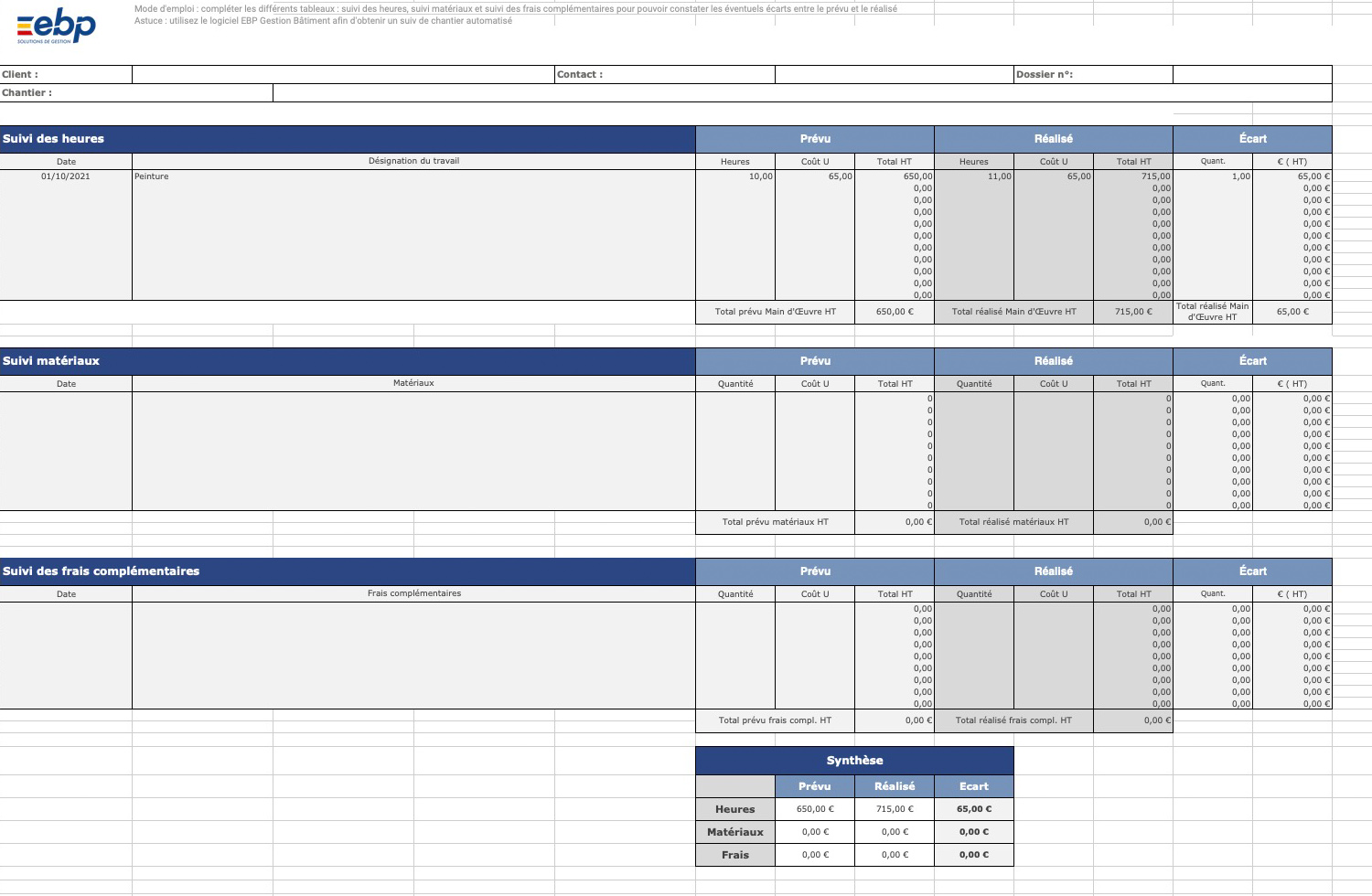Select the 'Matériaux' row label in Synthèse
Image resolution: width=1372 pixels, height=896 pixels.
735,832
